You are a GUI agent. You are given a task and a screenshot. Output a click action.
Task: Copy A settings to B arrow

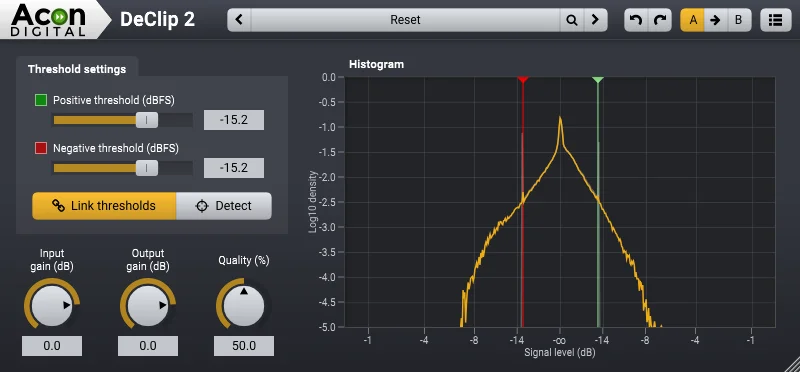click(715, 20)
